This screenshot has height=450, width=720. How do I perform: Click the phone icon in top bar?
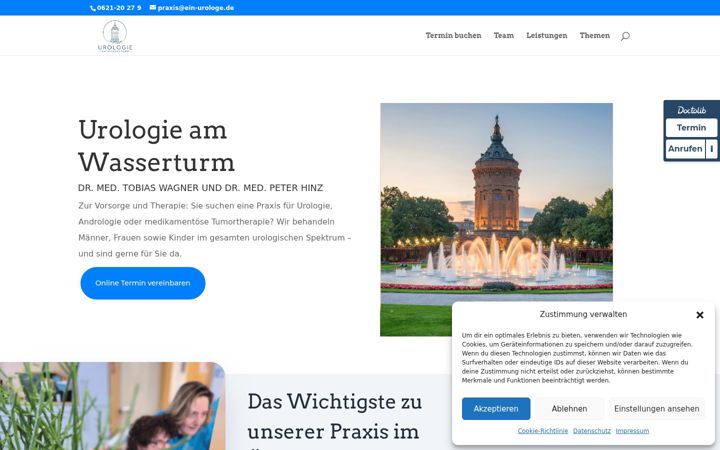(93, 8)
